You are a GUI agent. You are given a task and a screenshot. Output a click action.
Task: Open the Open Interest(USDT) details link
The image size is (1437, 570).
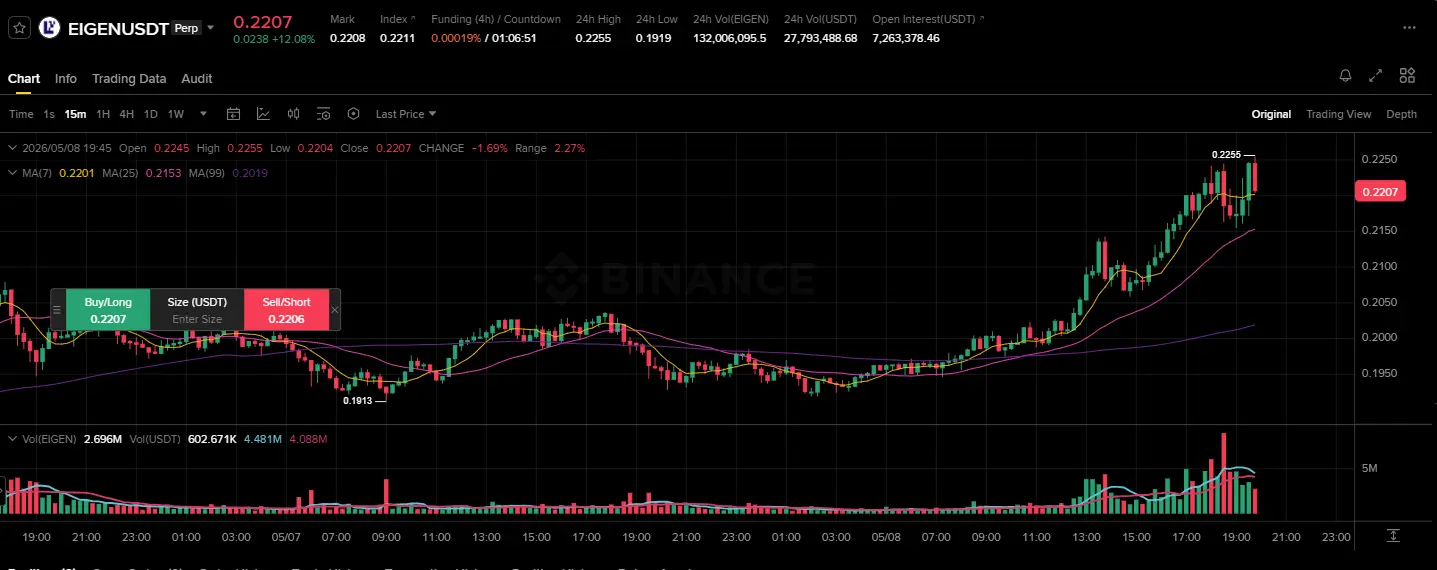[928, 19]
